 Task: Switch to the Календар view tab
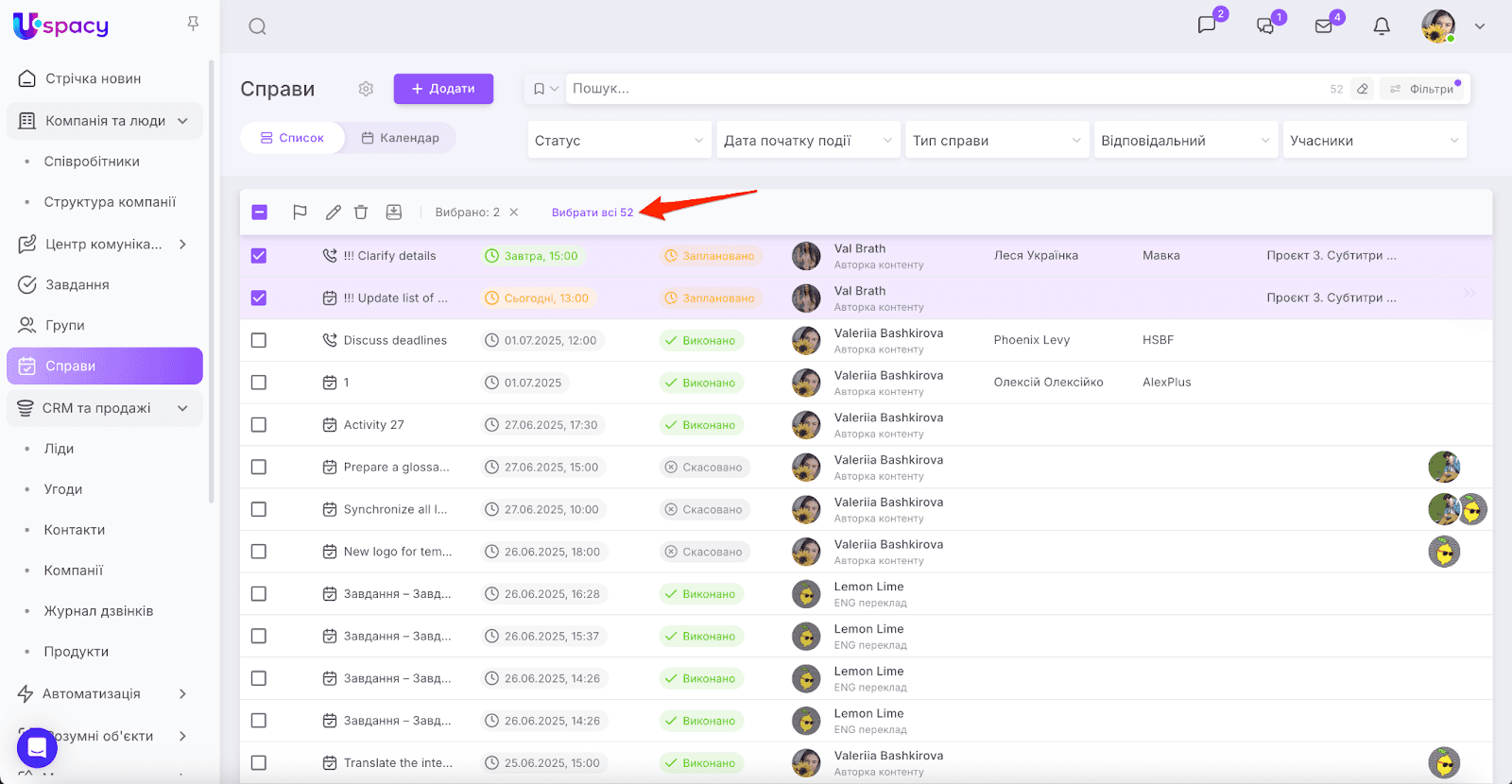[400, 138]
